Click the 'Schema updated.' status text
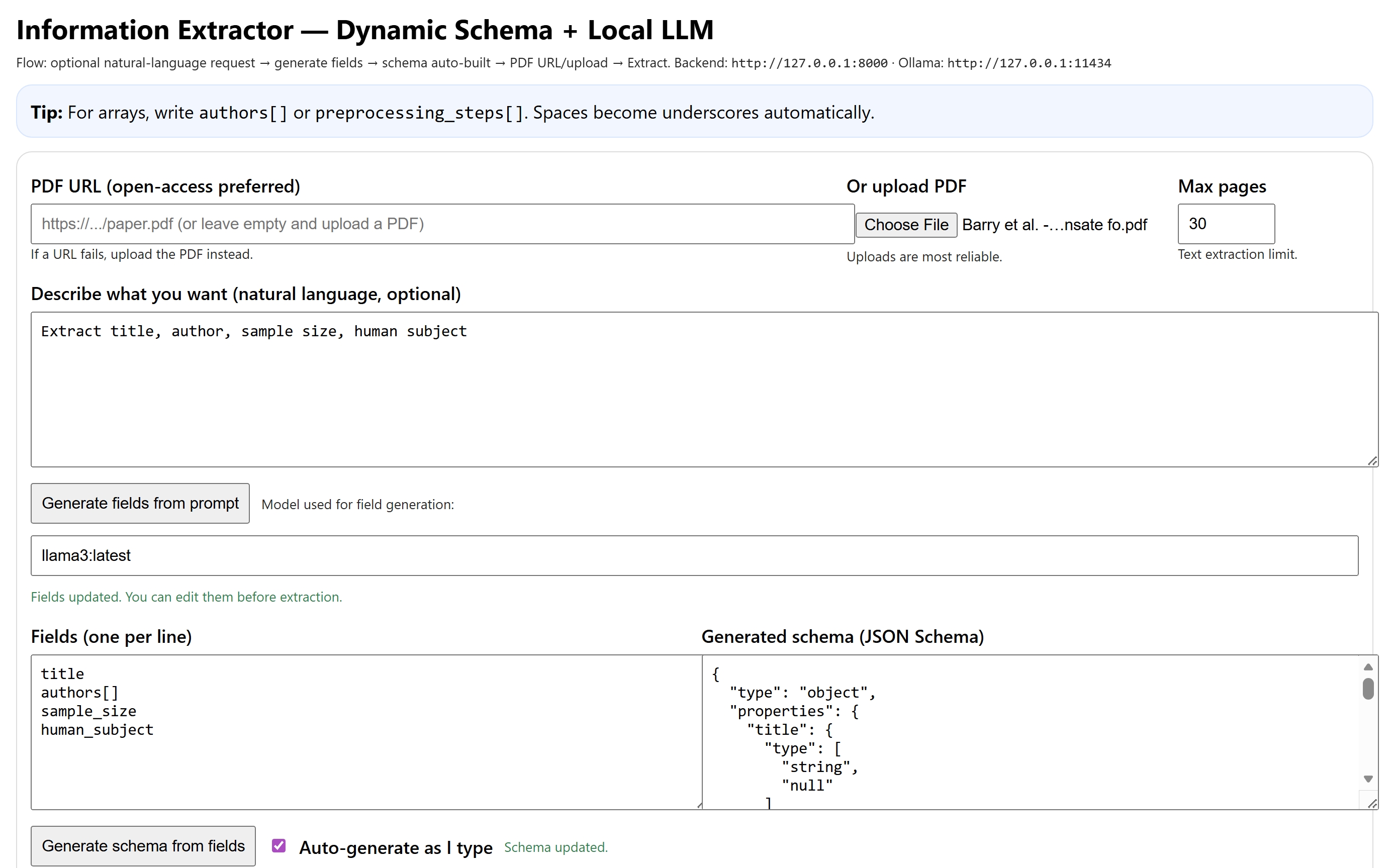1390x868 pixels. tap(556, 847)
